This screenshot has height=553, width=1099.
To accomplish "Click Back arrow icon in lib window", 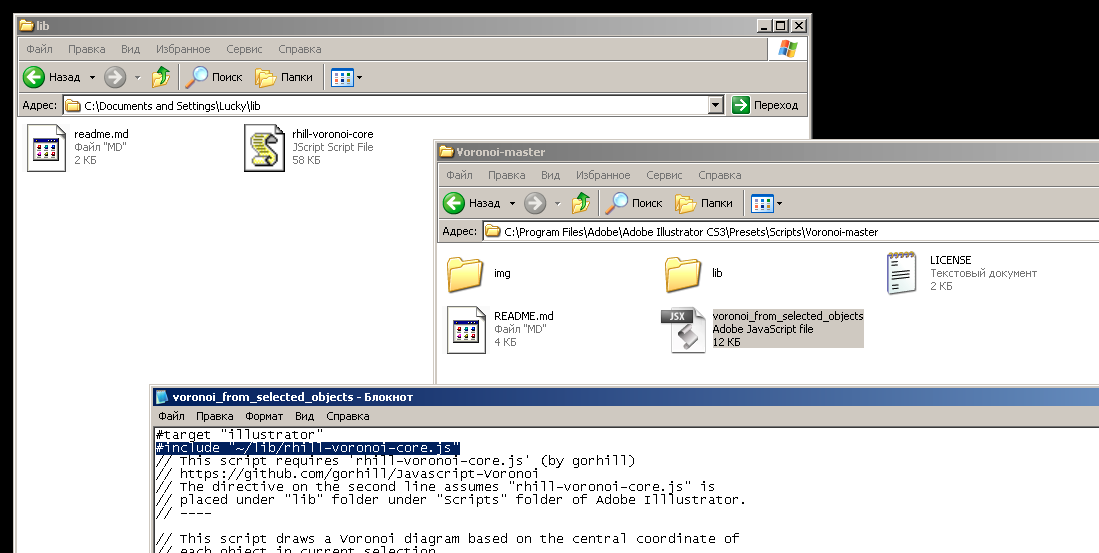I will (34, 77).
